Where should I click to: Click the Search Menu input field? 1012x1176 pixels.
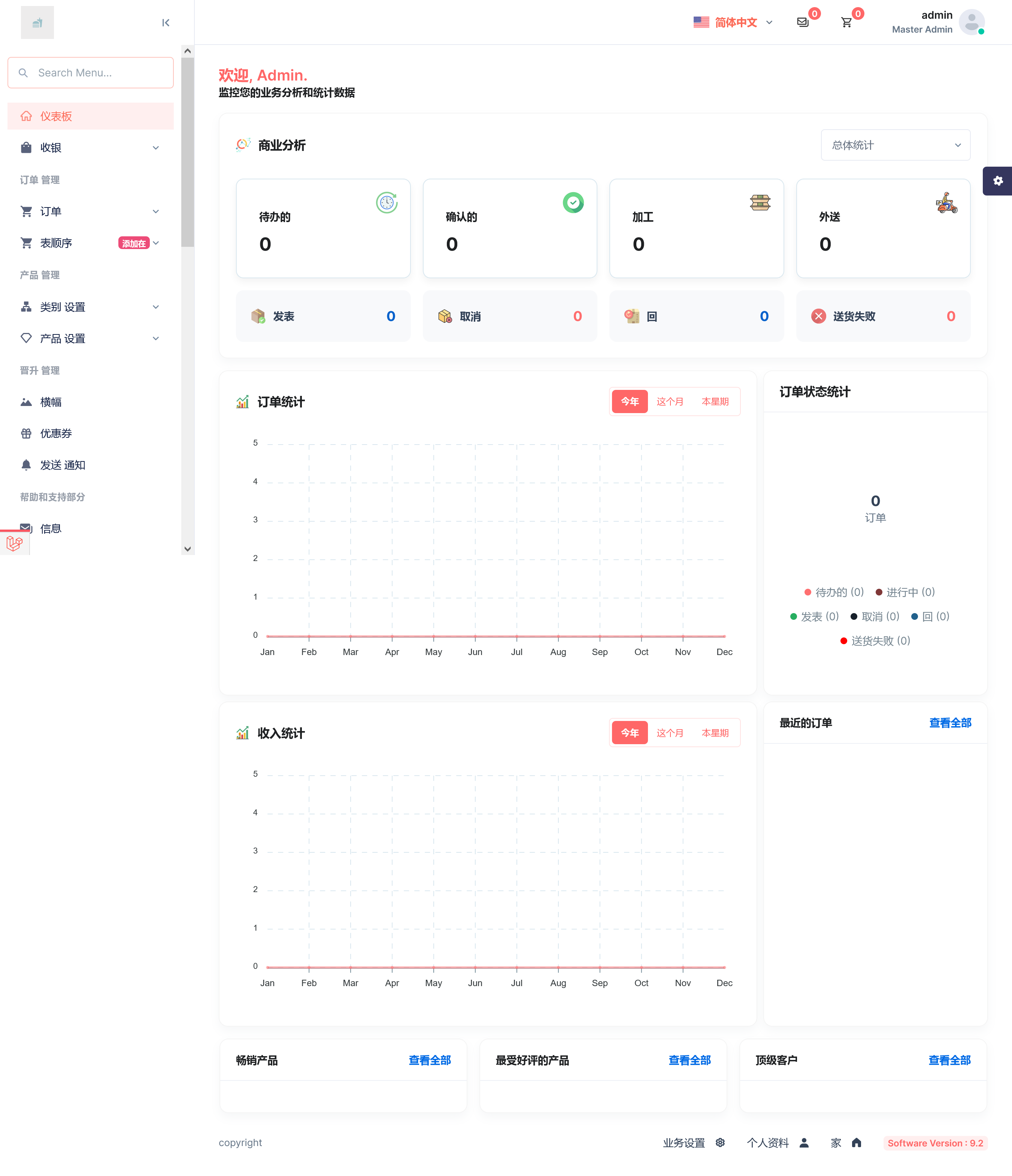pos(91,73)
